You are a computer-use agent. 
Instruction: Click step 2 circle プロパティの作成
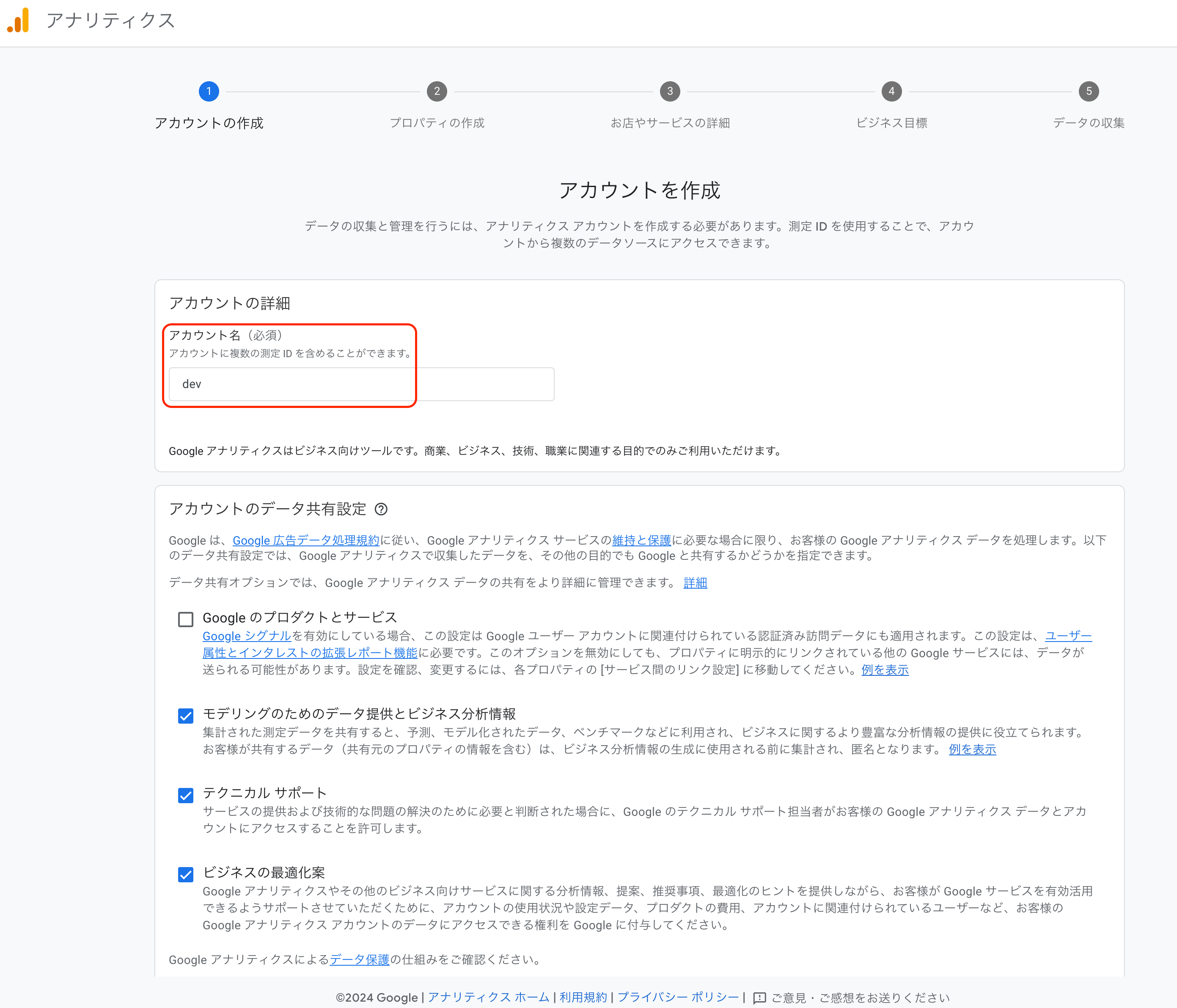tap(436, 91)
